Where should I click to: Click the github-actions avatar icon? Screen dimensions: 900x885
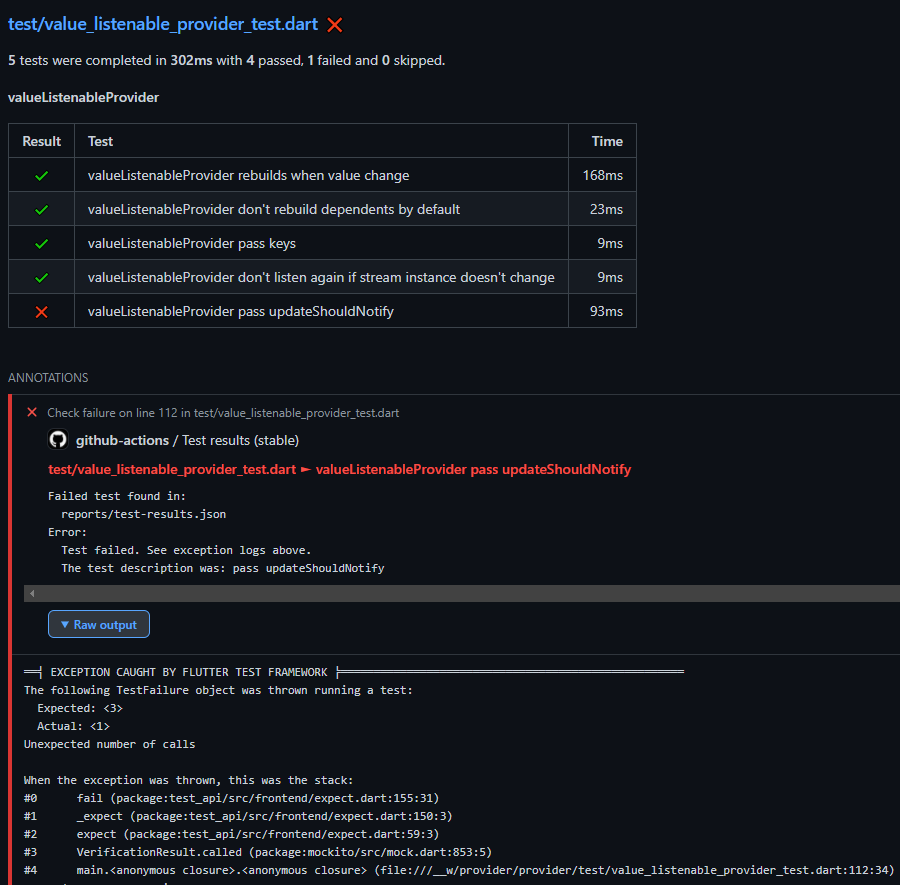point(58,440)
